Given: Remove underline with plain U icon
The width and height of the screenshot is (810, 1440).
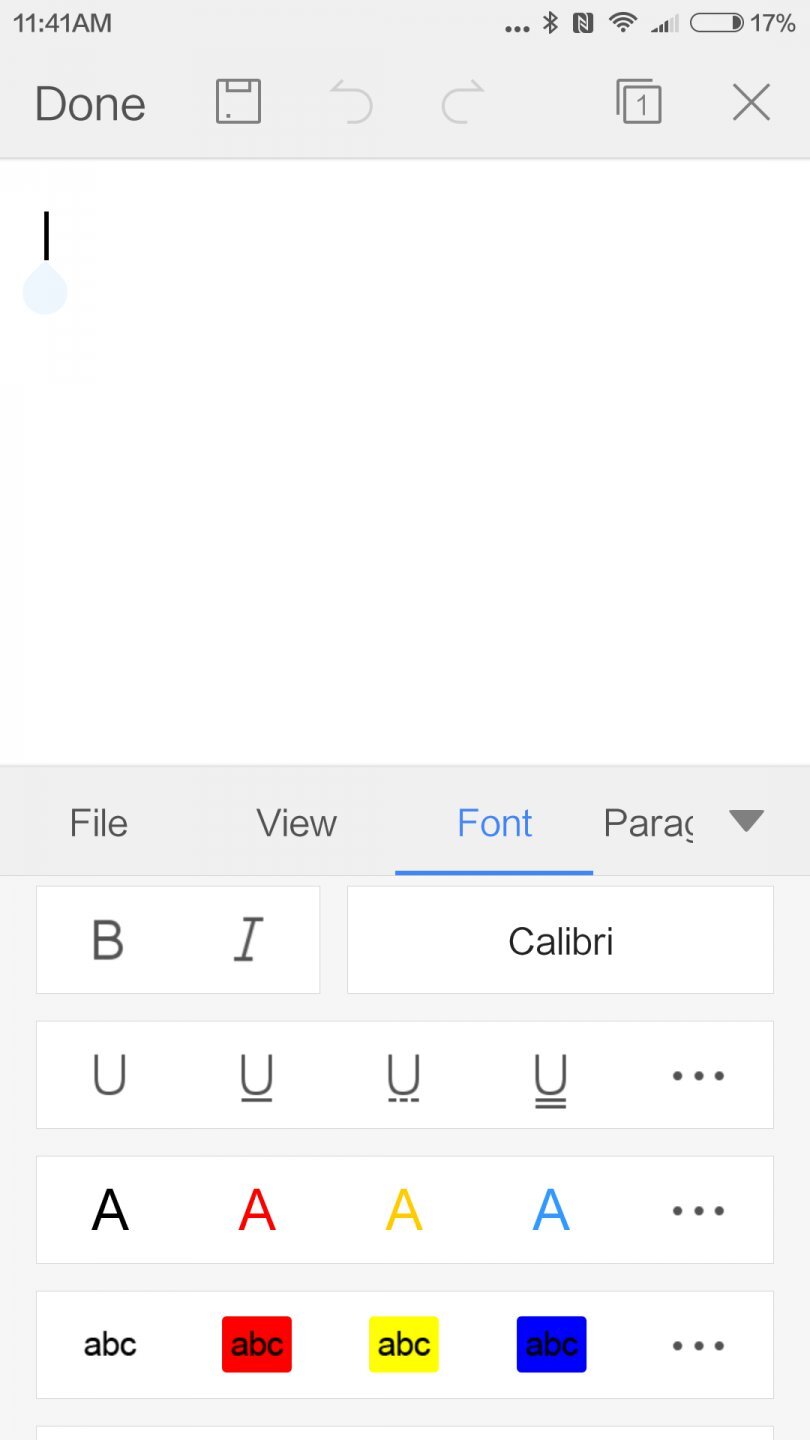Looking at the screenshot, I should point(109,1076).
